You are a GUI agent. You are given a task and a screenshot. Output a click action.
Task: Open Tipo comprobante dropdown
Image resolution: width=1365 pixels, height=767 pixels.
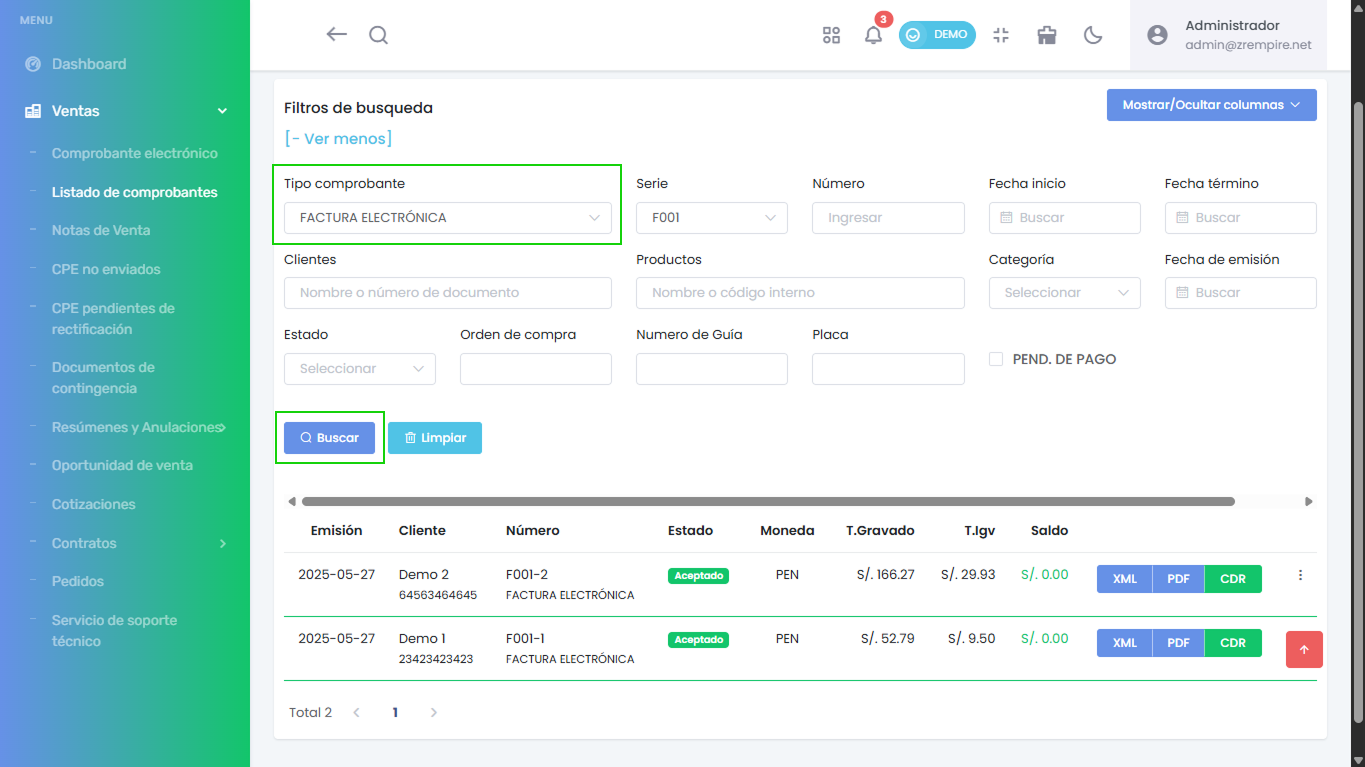click(x=448, y=218)
